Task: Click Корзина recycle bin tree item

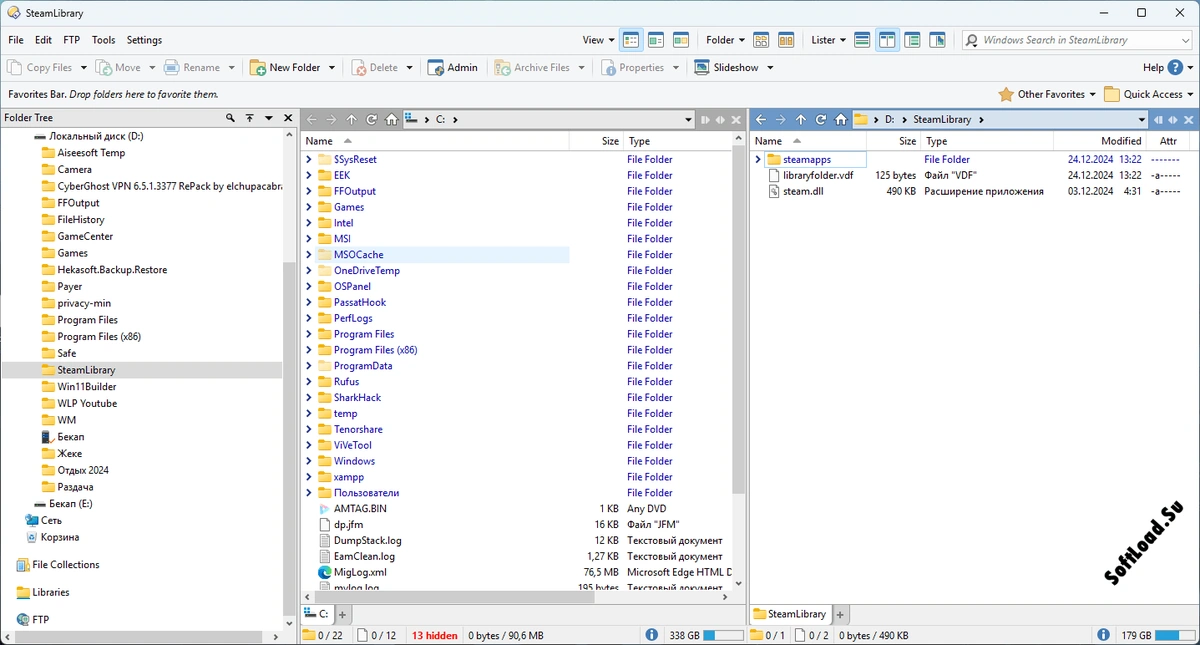Action: 53,537
